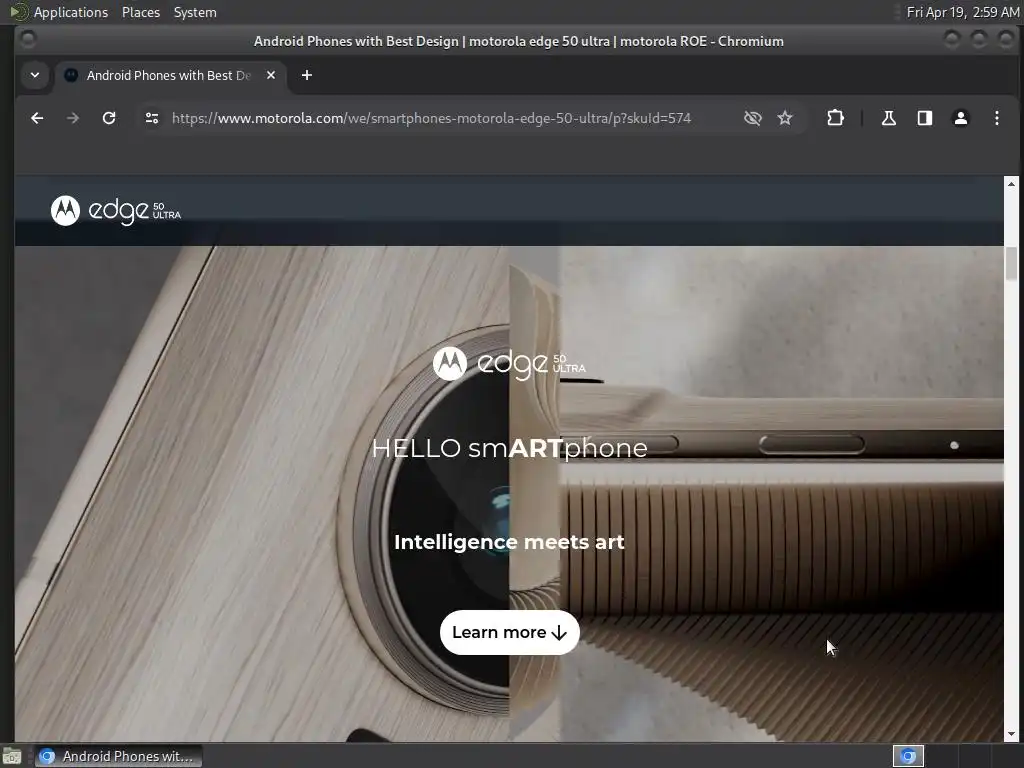Select the Android Phones with Best Design tab
The width and height of the screenshot is (1024, 768).
point(169,75)
